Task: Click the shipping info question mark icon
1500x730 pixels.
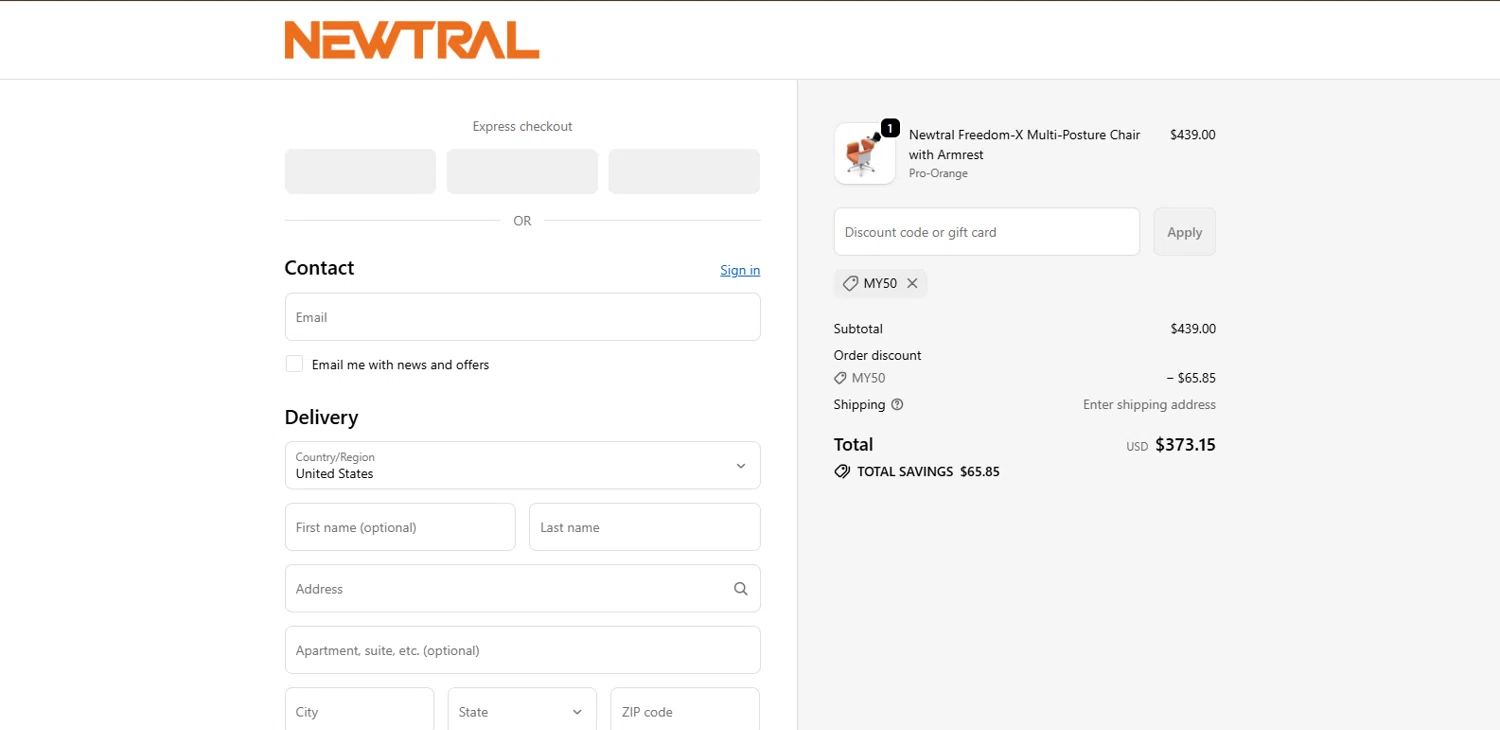Action: 897,405
